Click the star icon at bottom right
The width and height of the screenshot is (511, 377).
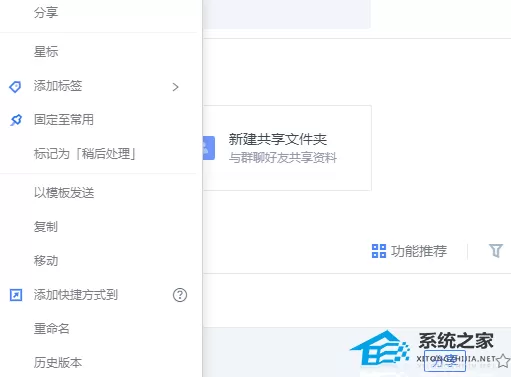[x=503, y=361]
